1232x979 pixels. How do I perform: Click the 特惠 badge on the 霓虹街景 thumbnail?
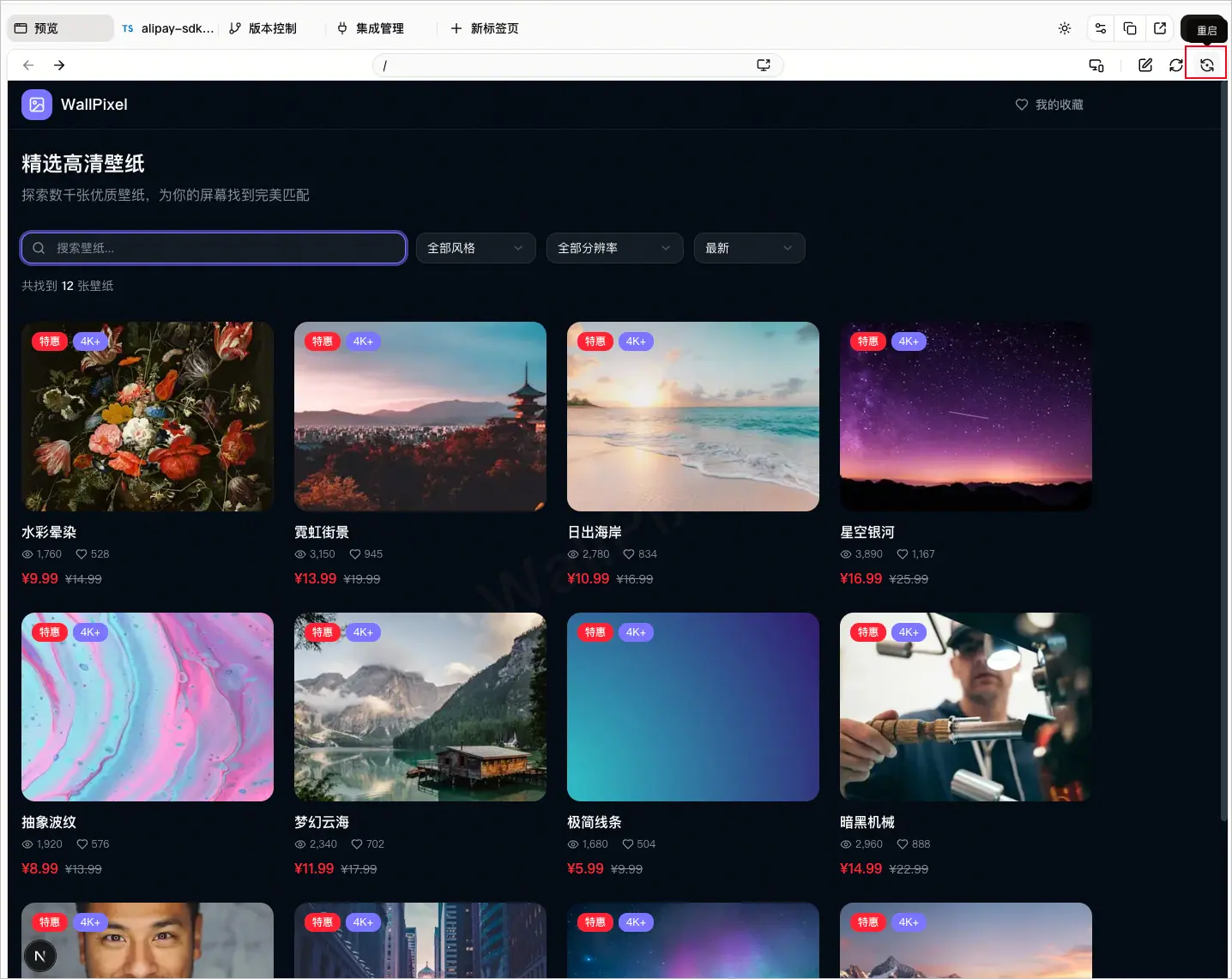point(323,341)
